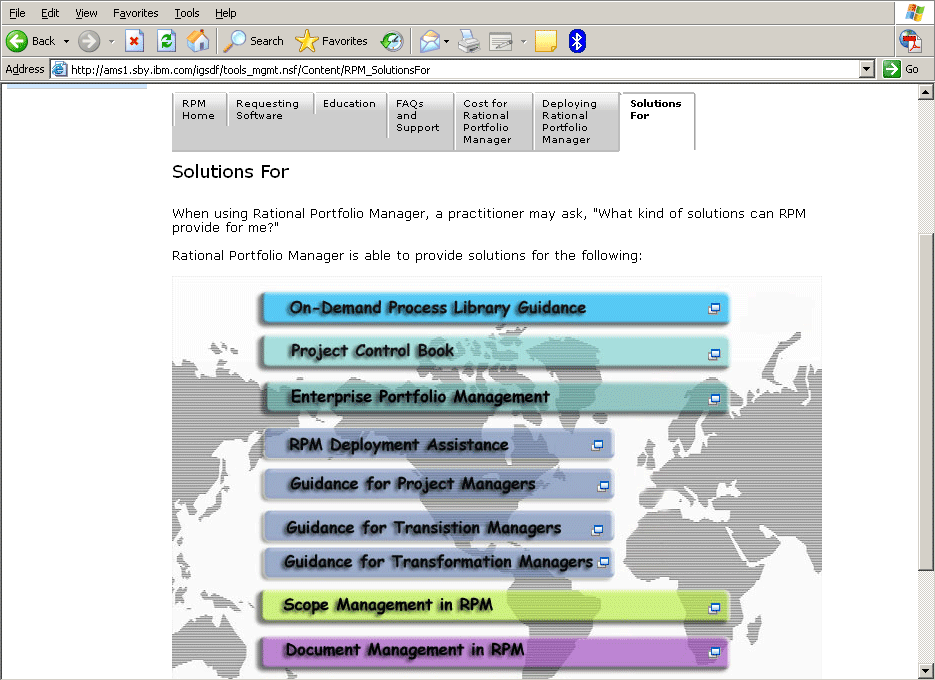The image size is (935, 680).
Task: Open popup icon for Guidance for Transformation Managers
Action: tap(603, 562)
